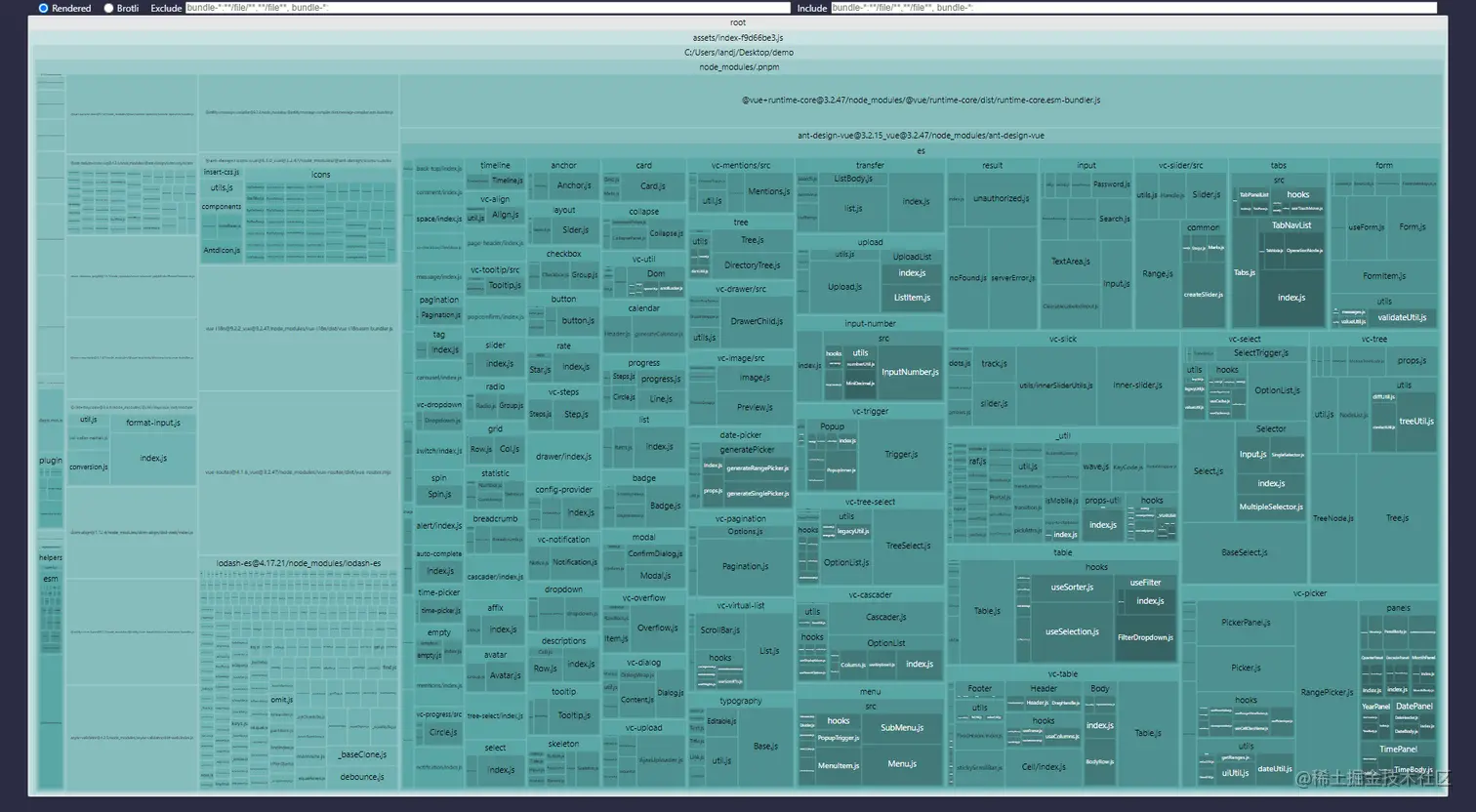1476x812 pixels.
Task: Click the root treemap header
Action: (x=738, y=22)
